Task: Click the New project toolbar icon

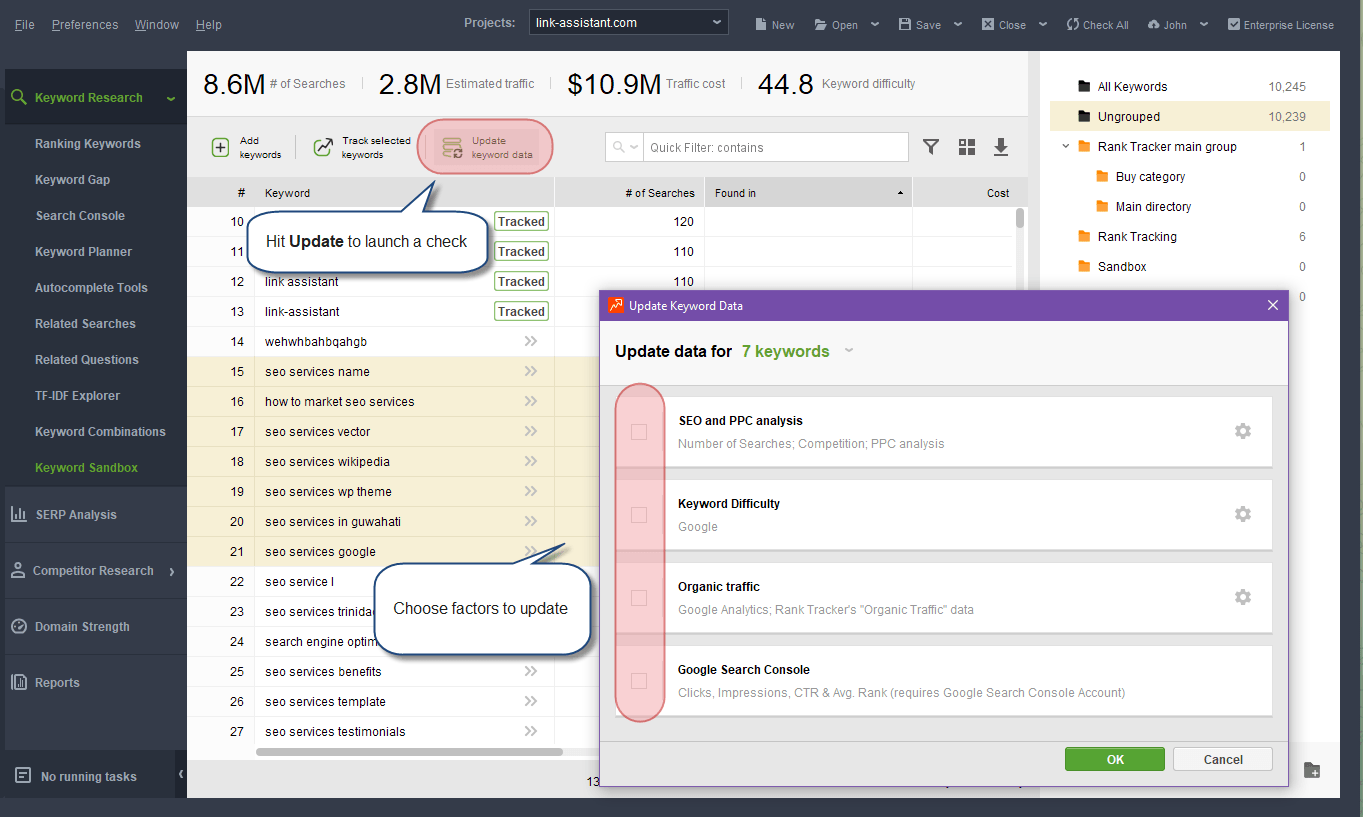Action: point(761,24)
